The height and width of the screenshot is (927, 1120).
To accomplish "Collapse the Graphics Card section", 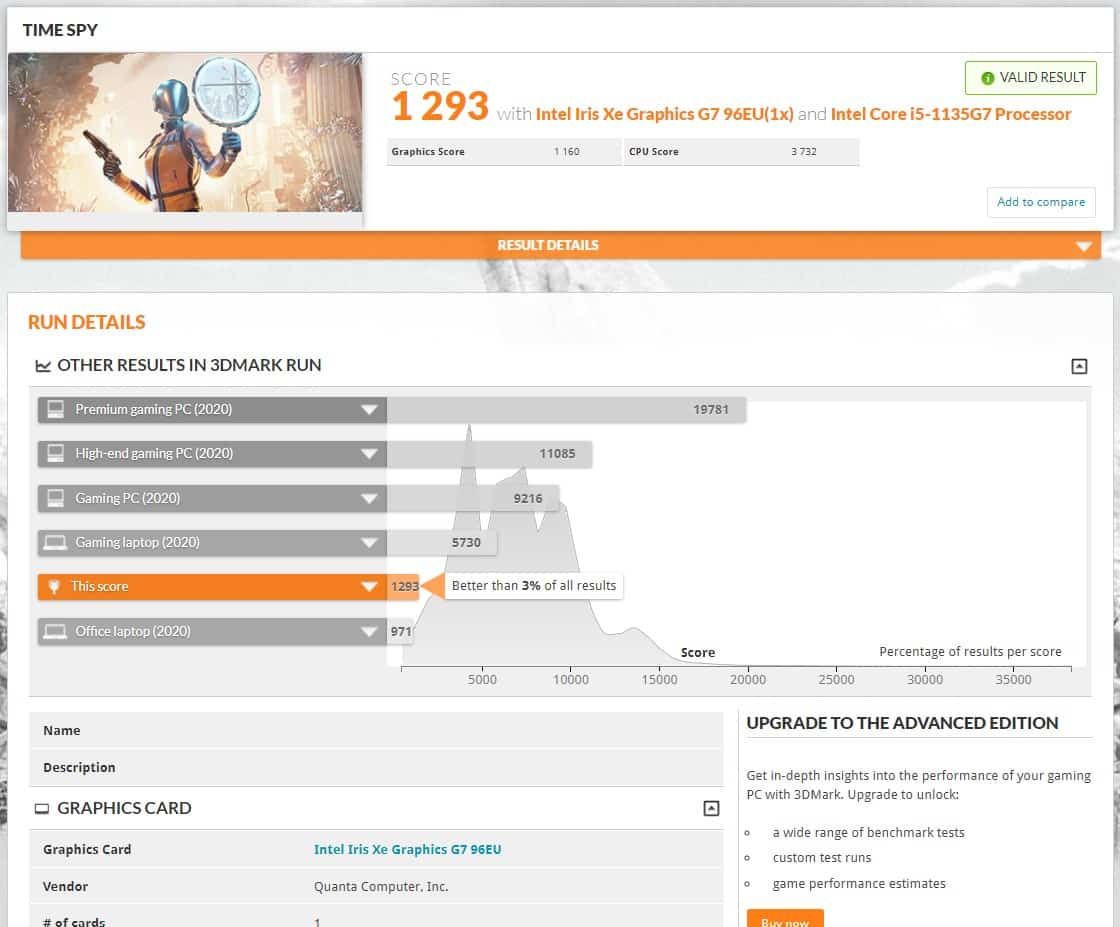I will pyautogui.click(x=711, y=808).
